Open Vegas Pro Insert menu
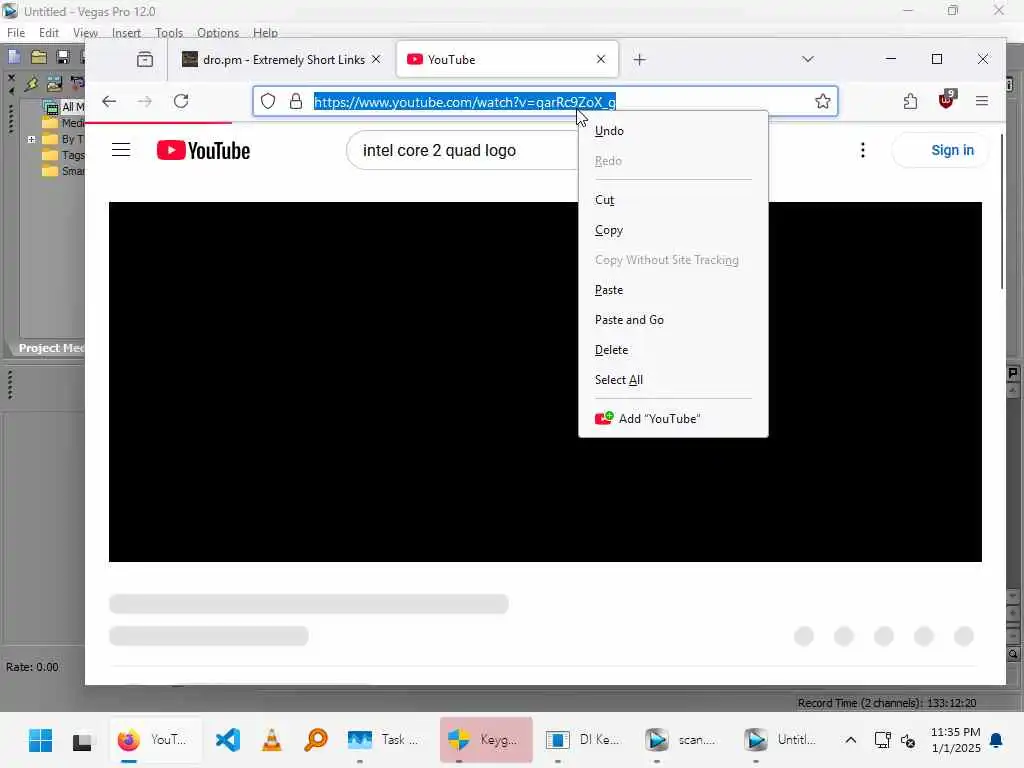This screenshot has height=768, width=1024. tap(126, 33)
